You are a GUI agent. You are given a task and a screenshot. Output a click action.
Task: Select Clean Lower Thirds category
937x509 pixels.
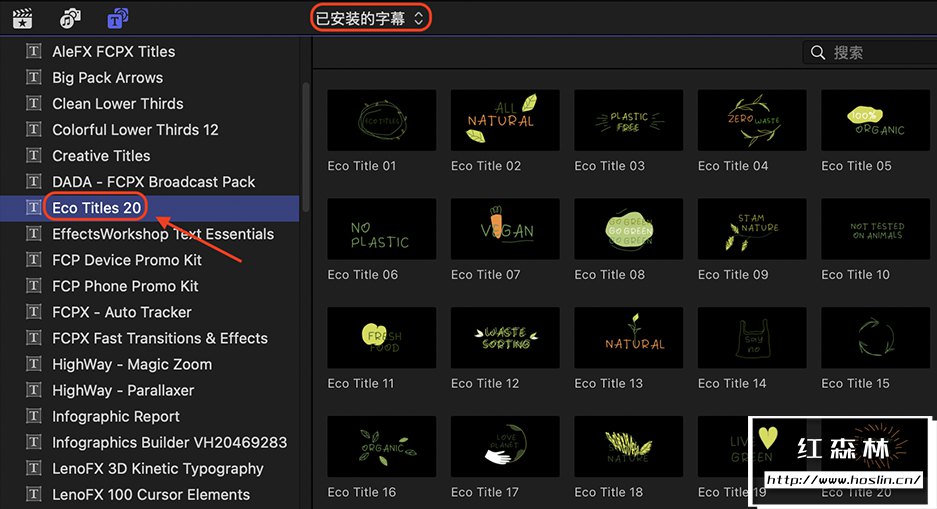point(149,103)
